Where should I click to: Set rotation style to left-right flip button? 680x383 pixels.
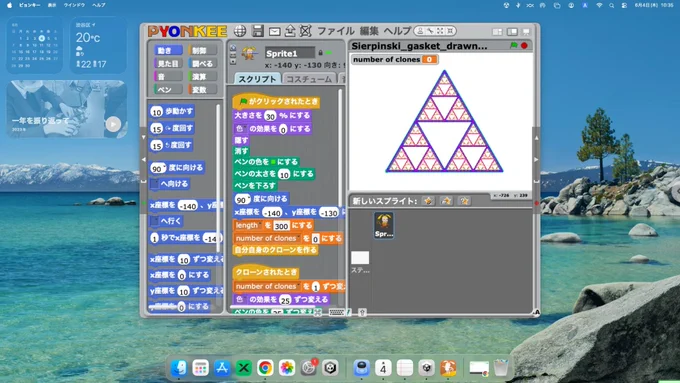[233, 55]
